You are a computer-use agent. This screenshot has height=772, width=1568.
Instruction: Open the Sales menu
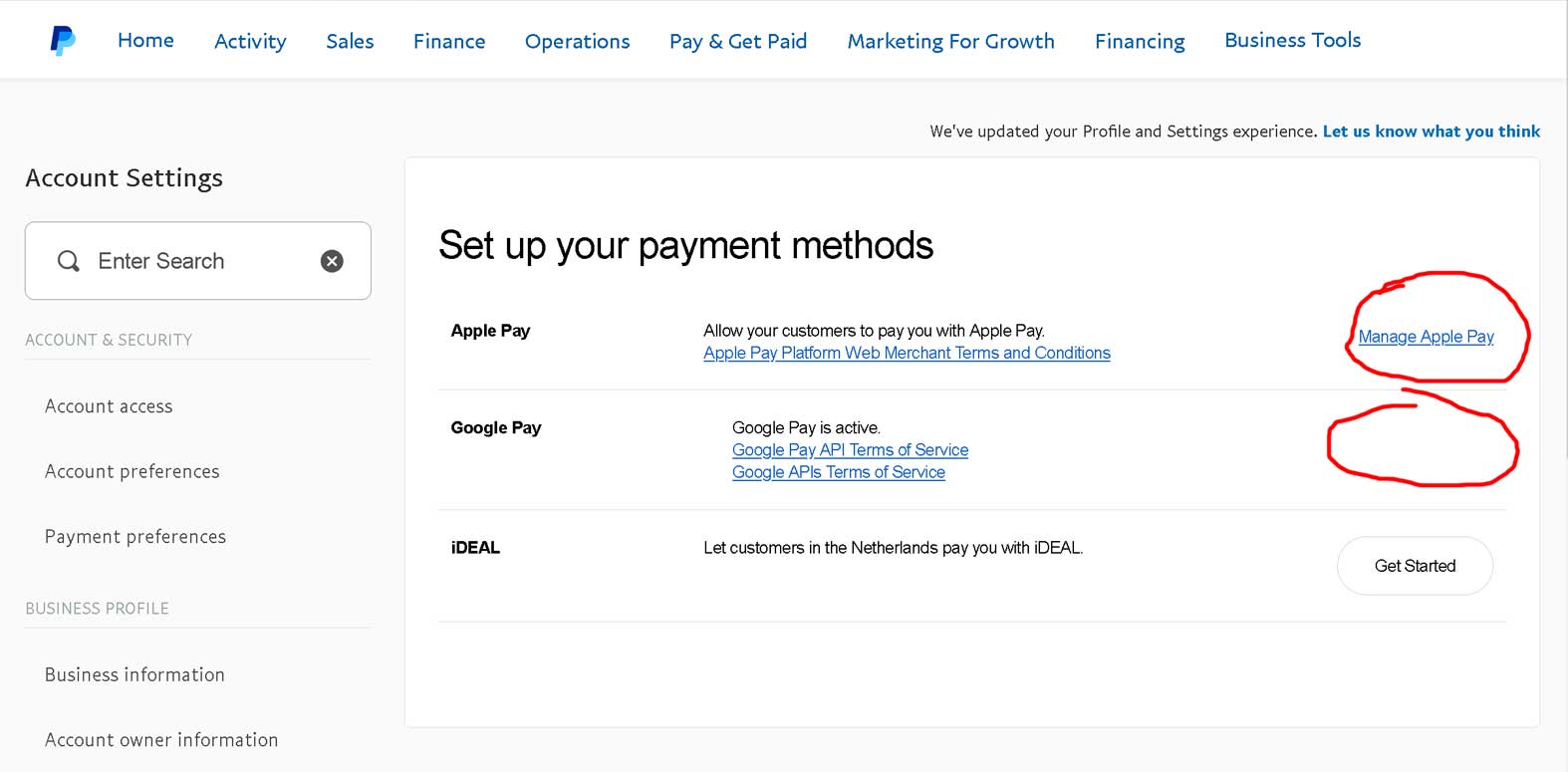tap(350, 41)
